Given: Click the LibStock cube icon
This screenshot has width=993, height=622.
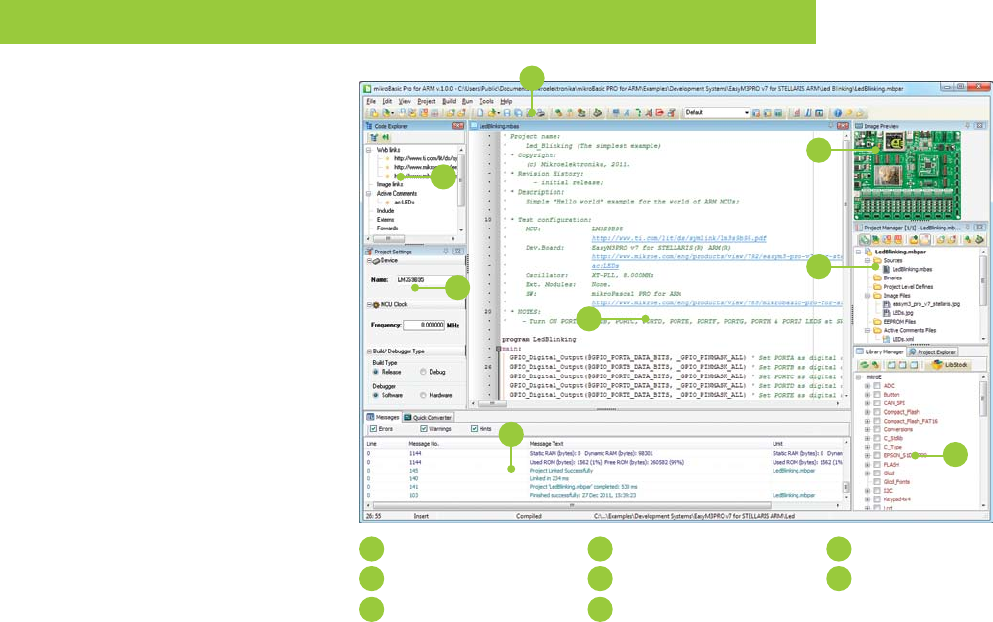Looking at the screenshot, I should coord(937,365).
